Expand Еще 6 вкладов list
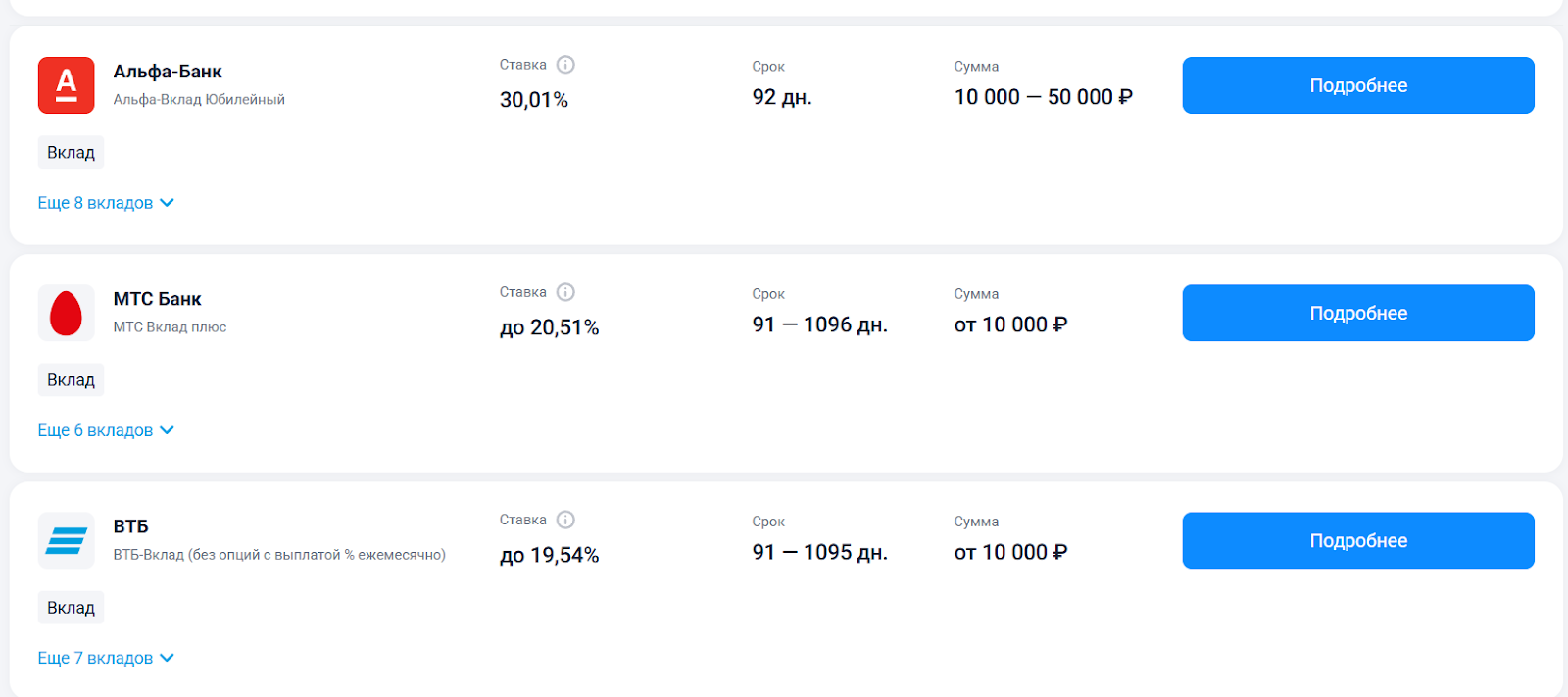1568x697 pixels. [x=106, y=430]
